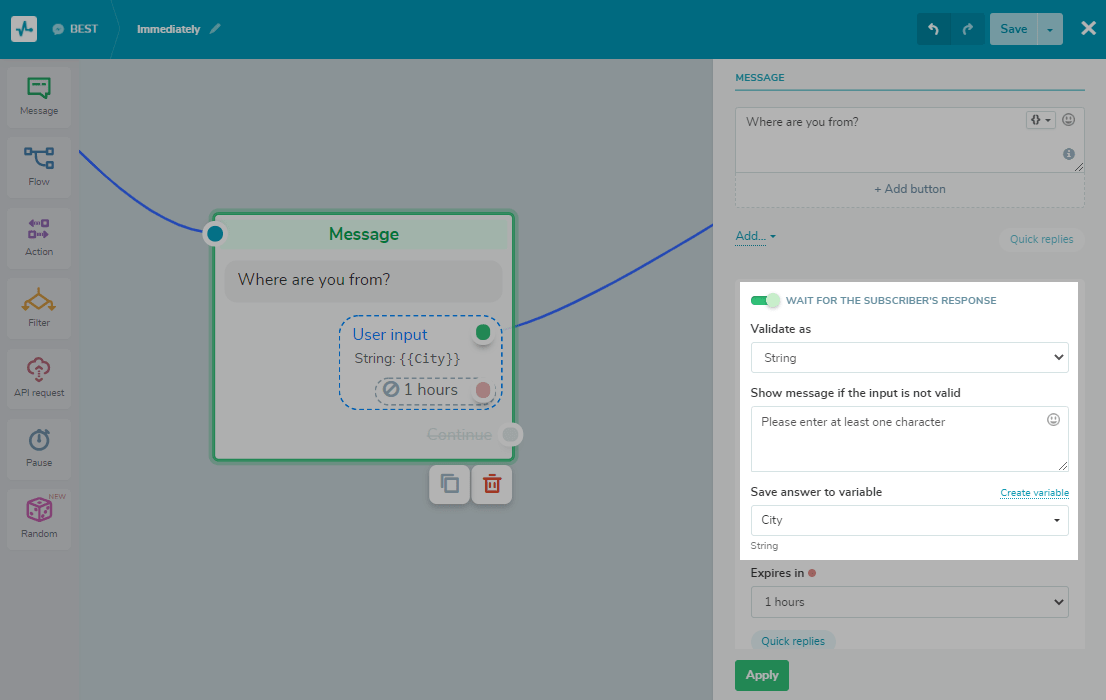The width and height of the screenshot is (1106, 700).
Task: Open the City variable dropdown
Action: 909,520
